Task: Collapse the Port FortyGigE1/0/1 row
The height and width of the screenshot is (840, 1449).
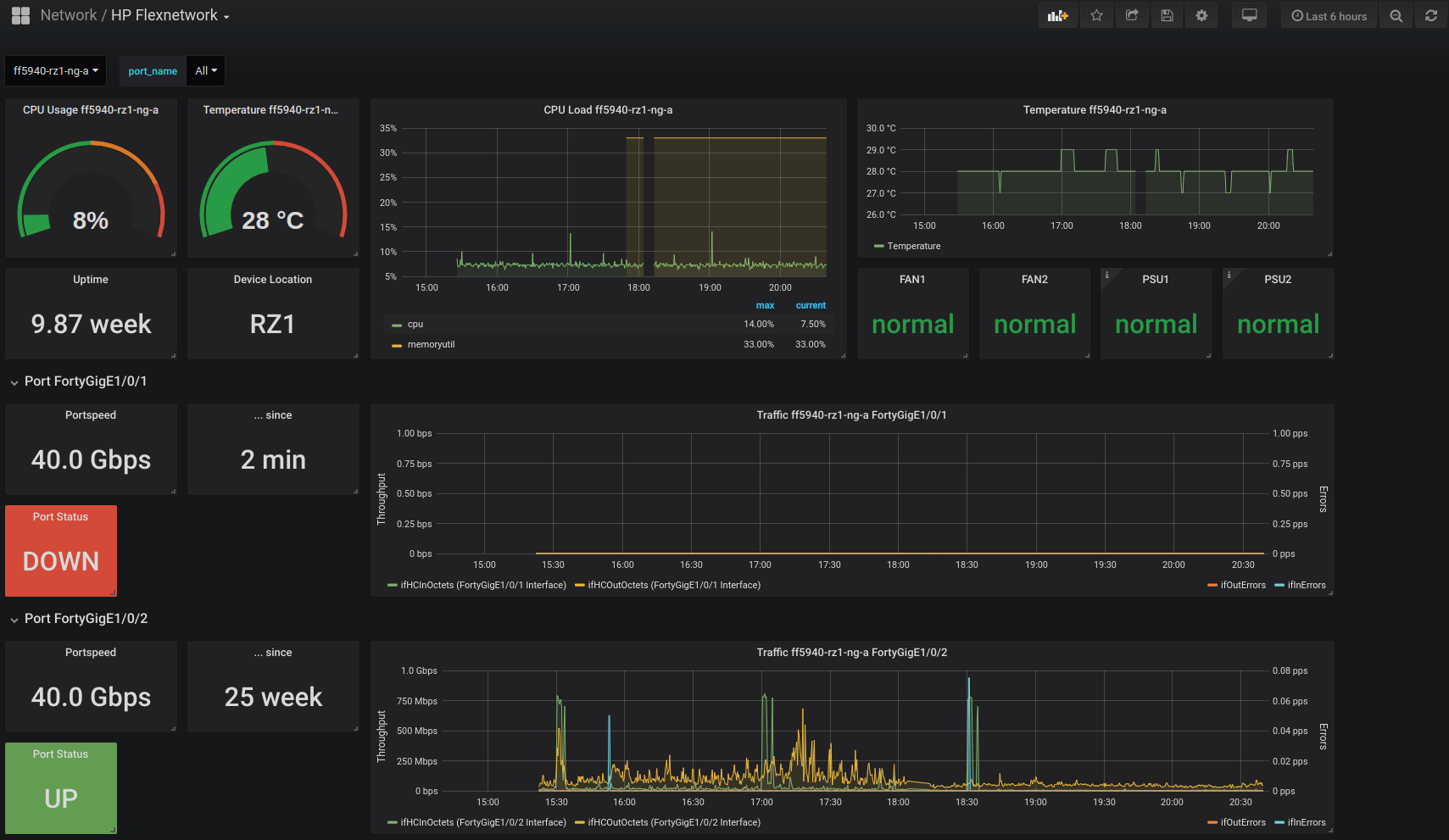Action: (85, 381)
